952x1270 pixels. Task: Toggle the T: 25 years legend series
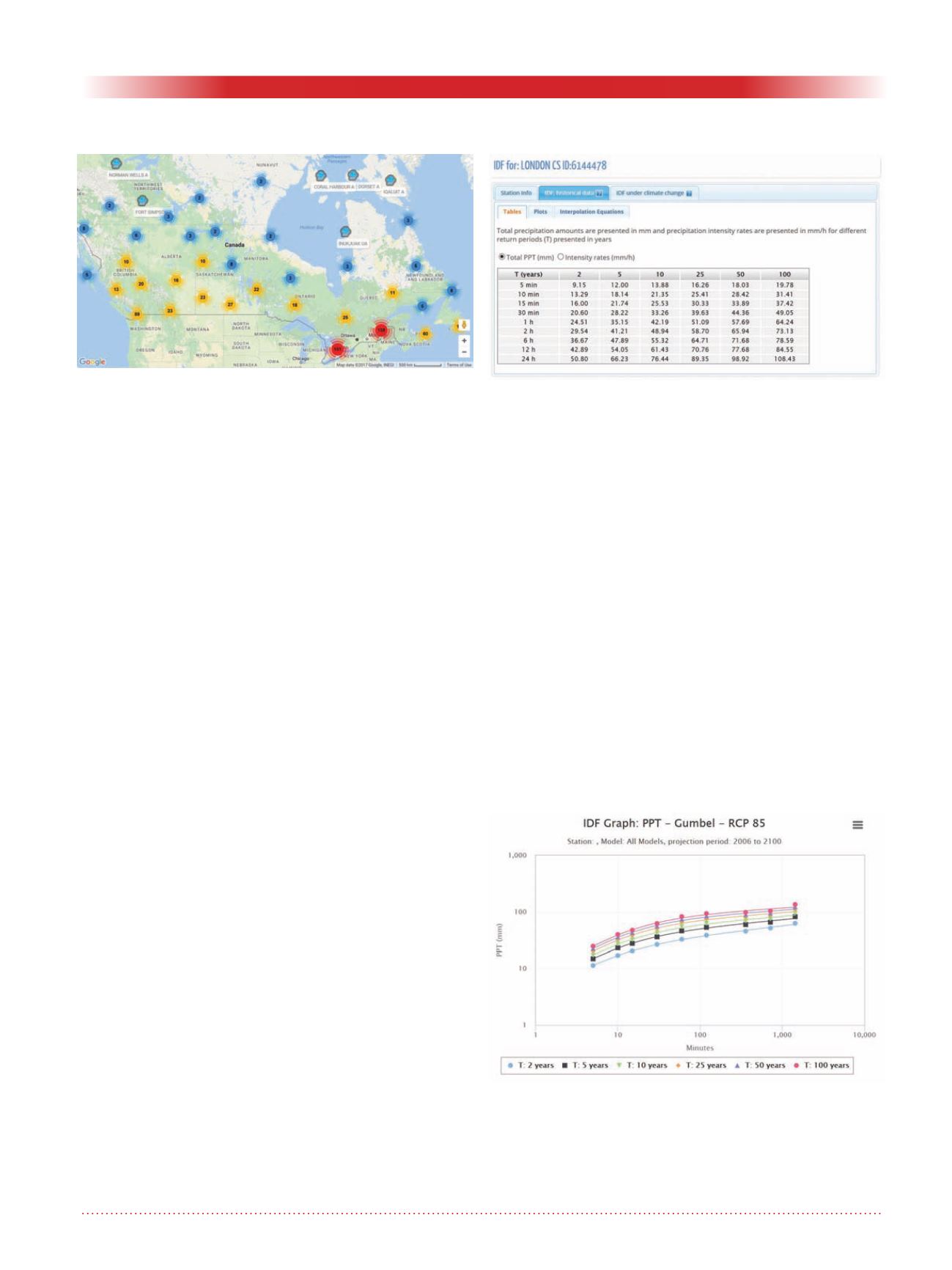coord(701,1065)
